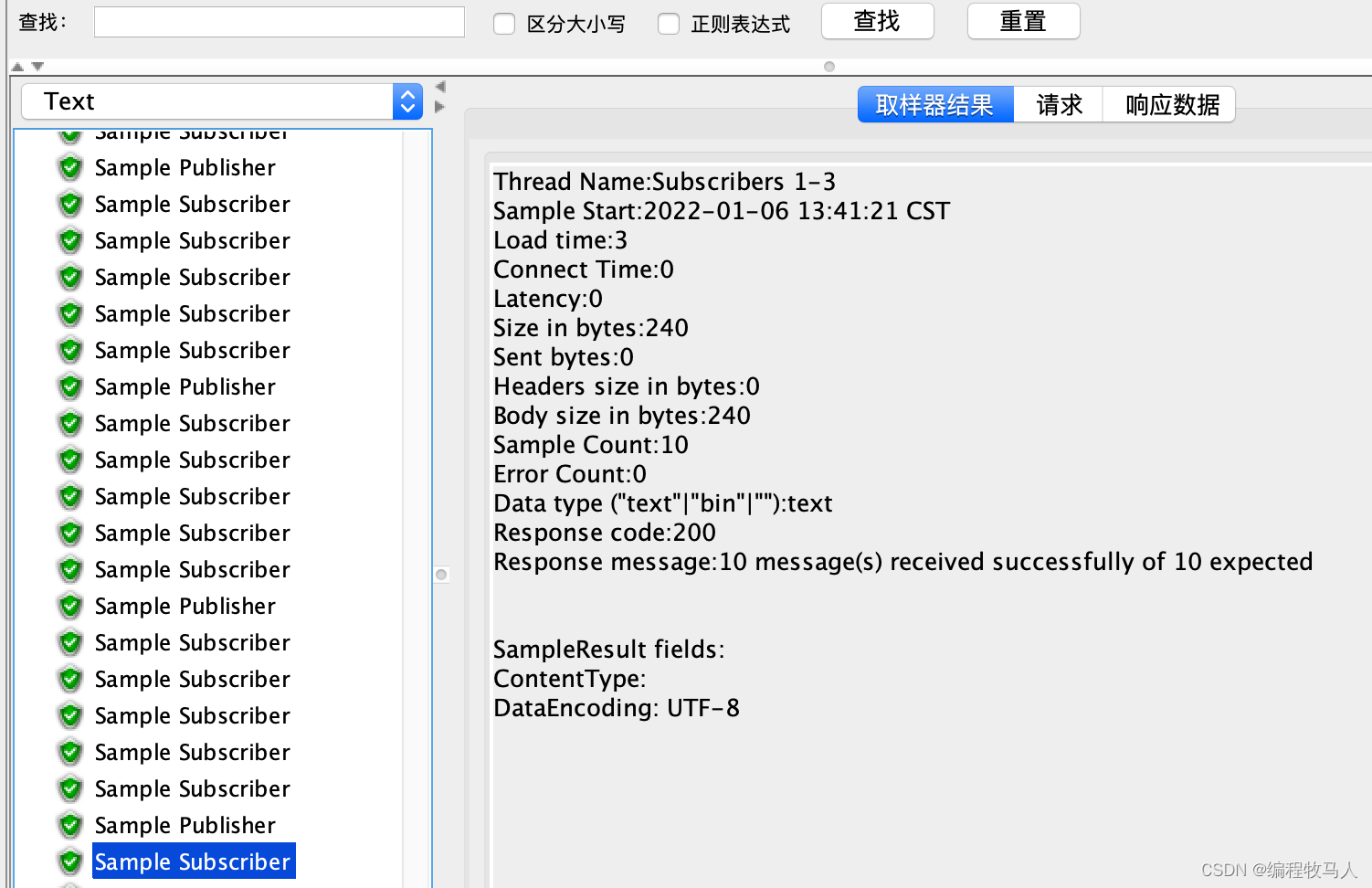Switch to the 取样器结果 tab
The width and height of the screenshot is (1372, 888).
[935, 105]
